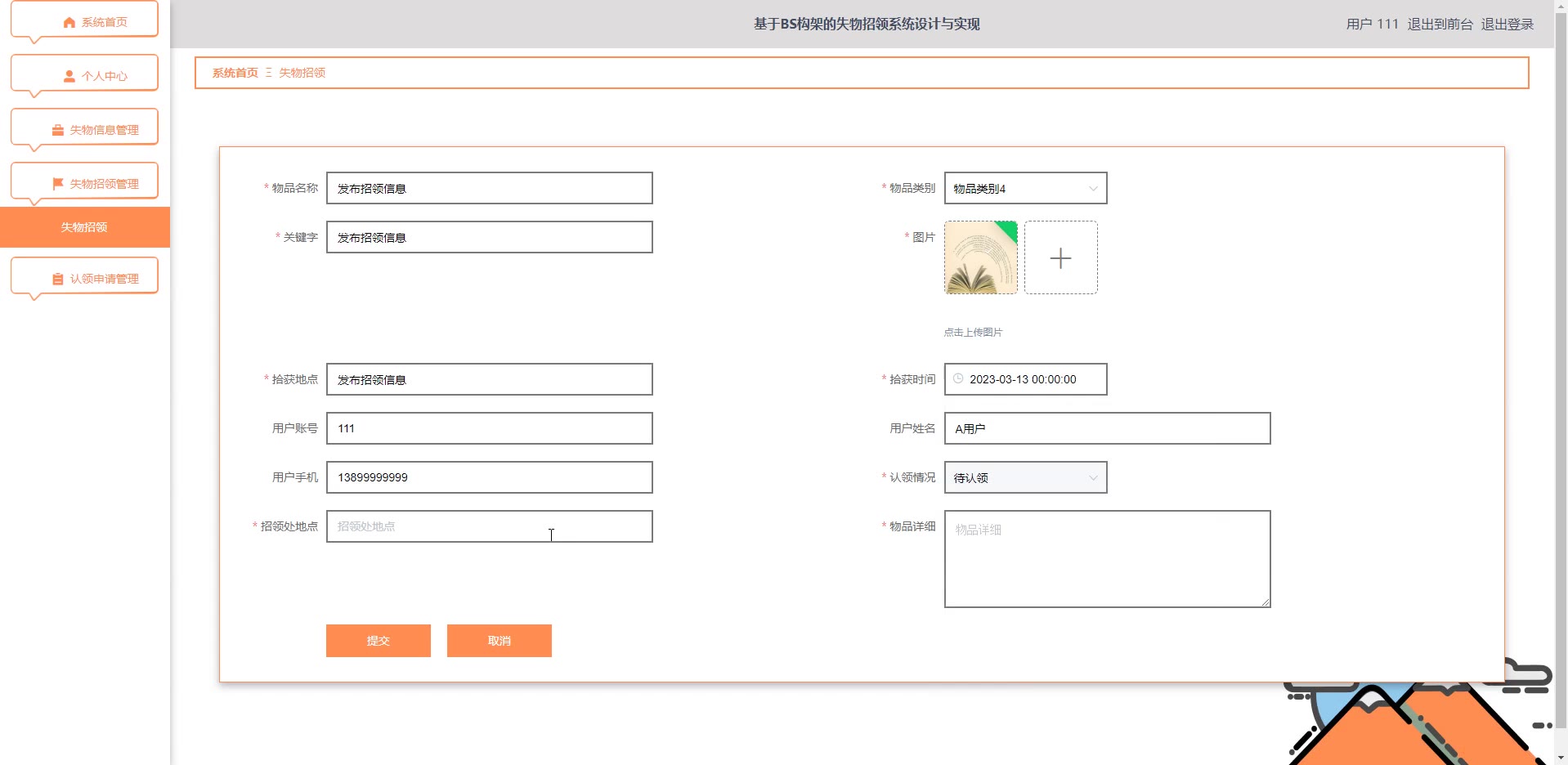Click the 物品详细 textarea resize handle
1568x765 pixels.
pos(1266,602)
